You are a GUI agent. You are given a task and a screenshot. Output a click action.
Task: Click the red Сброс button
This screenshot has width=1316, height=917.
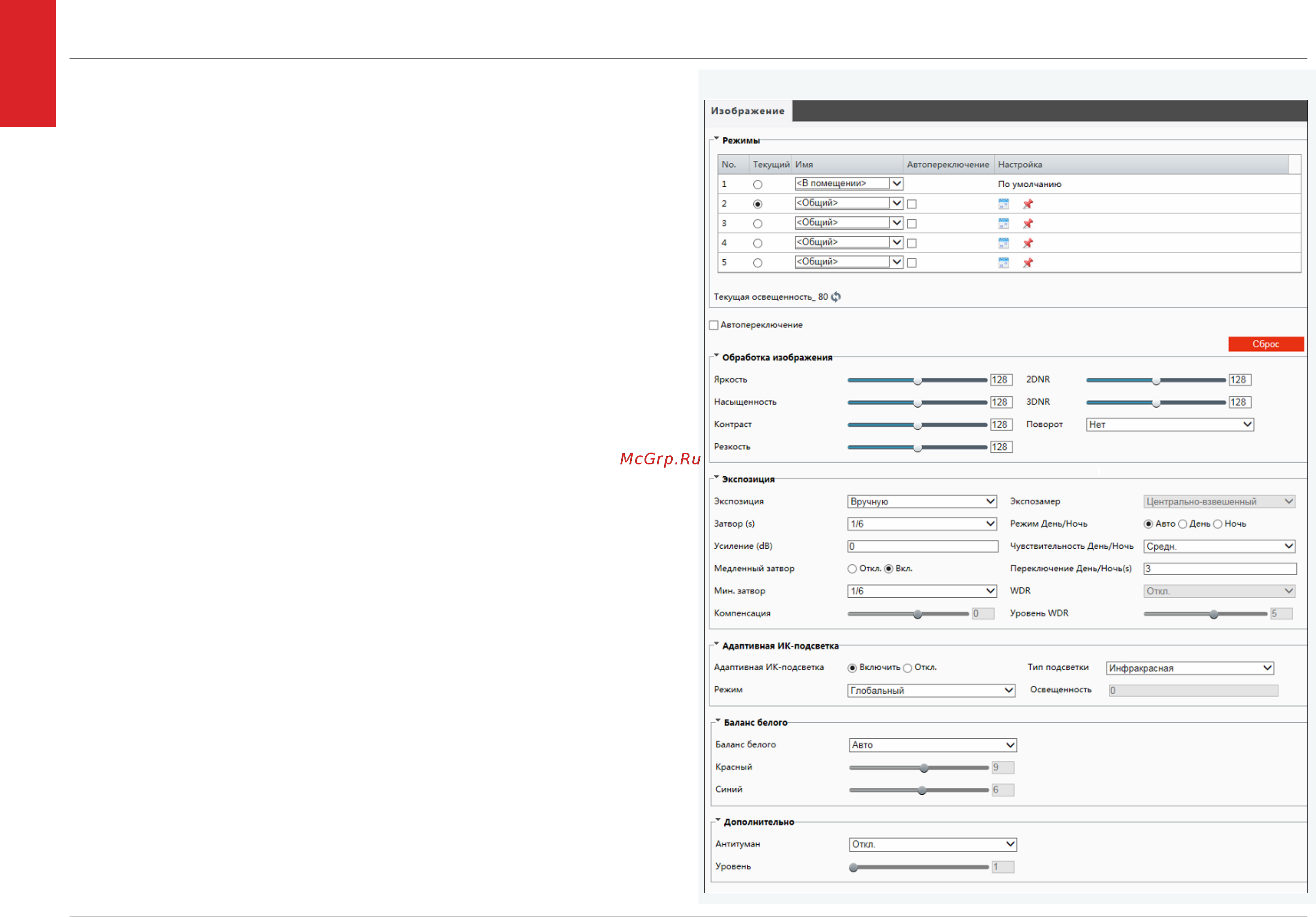[x=1266, y=344]
